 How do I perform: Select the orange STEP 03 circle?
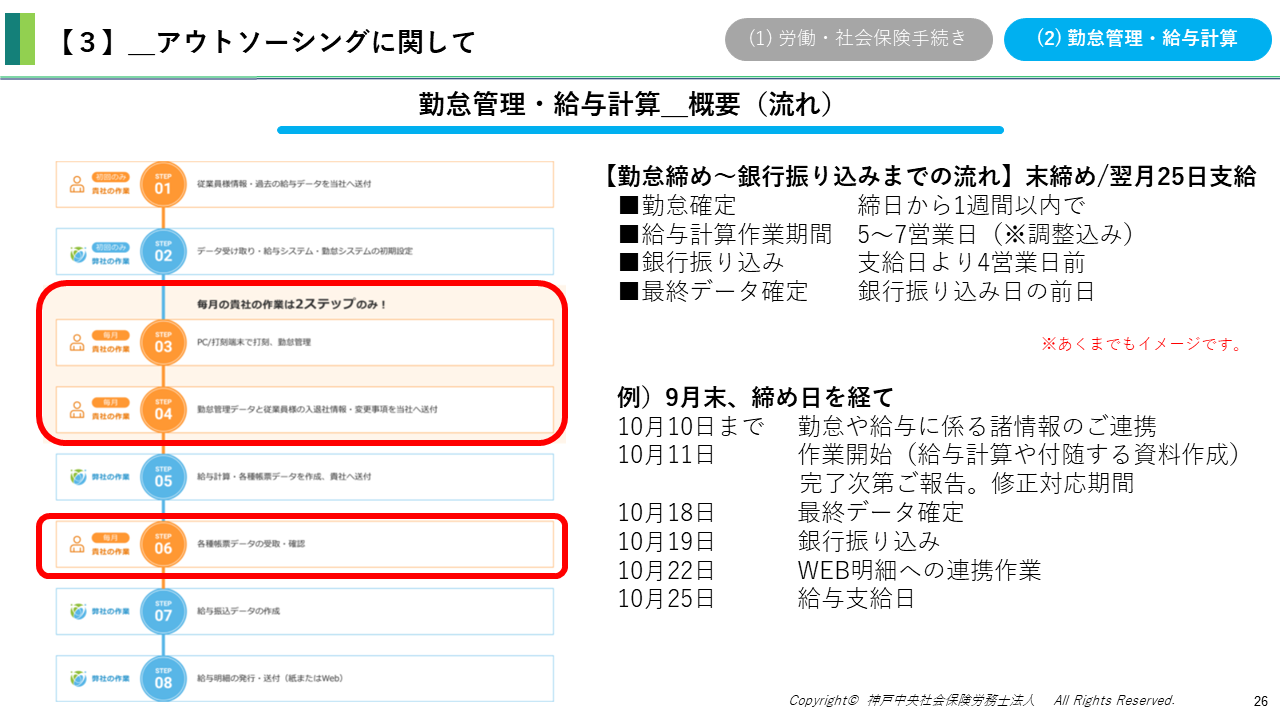[x=163, y=343]
